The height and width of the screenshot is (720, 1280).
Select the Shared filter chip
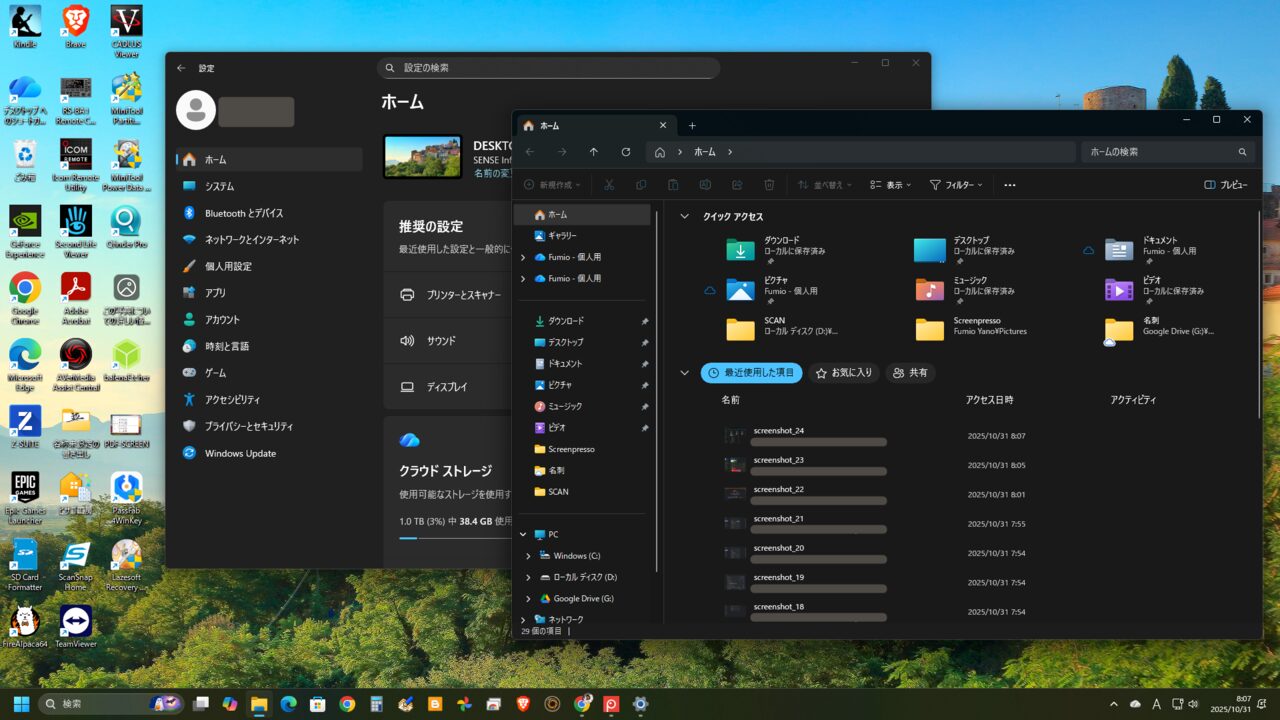coord(910,373)
